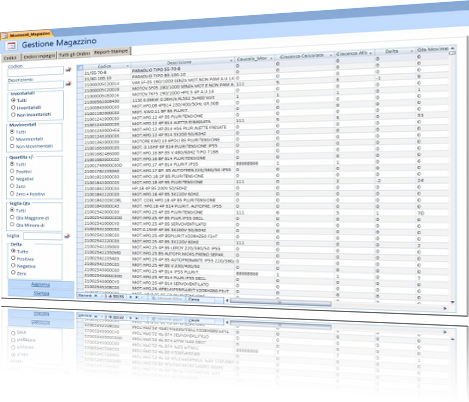Click the red arrow icon beside Codice field
Viewport: 469px width, 402px height.
68,70
